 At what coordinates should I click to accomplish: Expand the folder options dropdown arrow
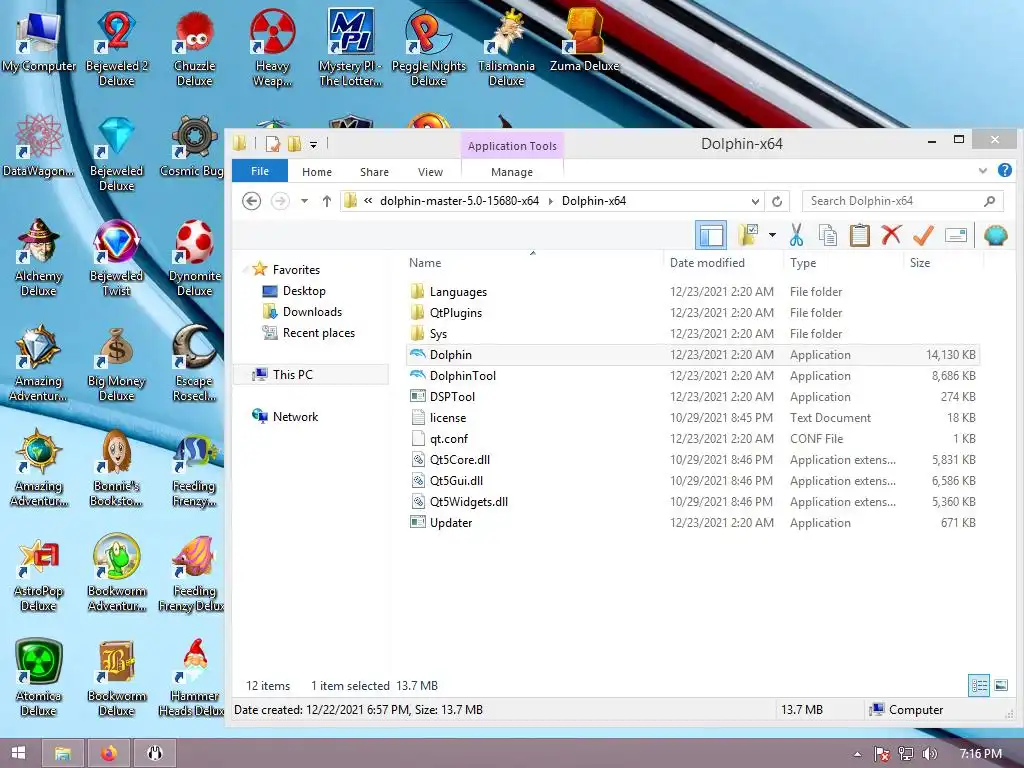tap(772, 235)
